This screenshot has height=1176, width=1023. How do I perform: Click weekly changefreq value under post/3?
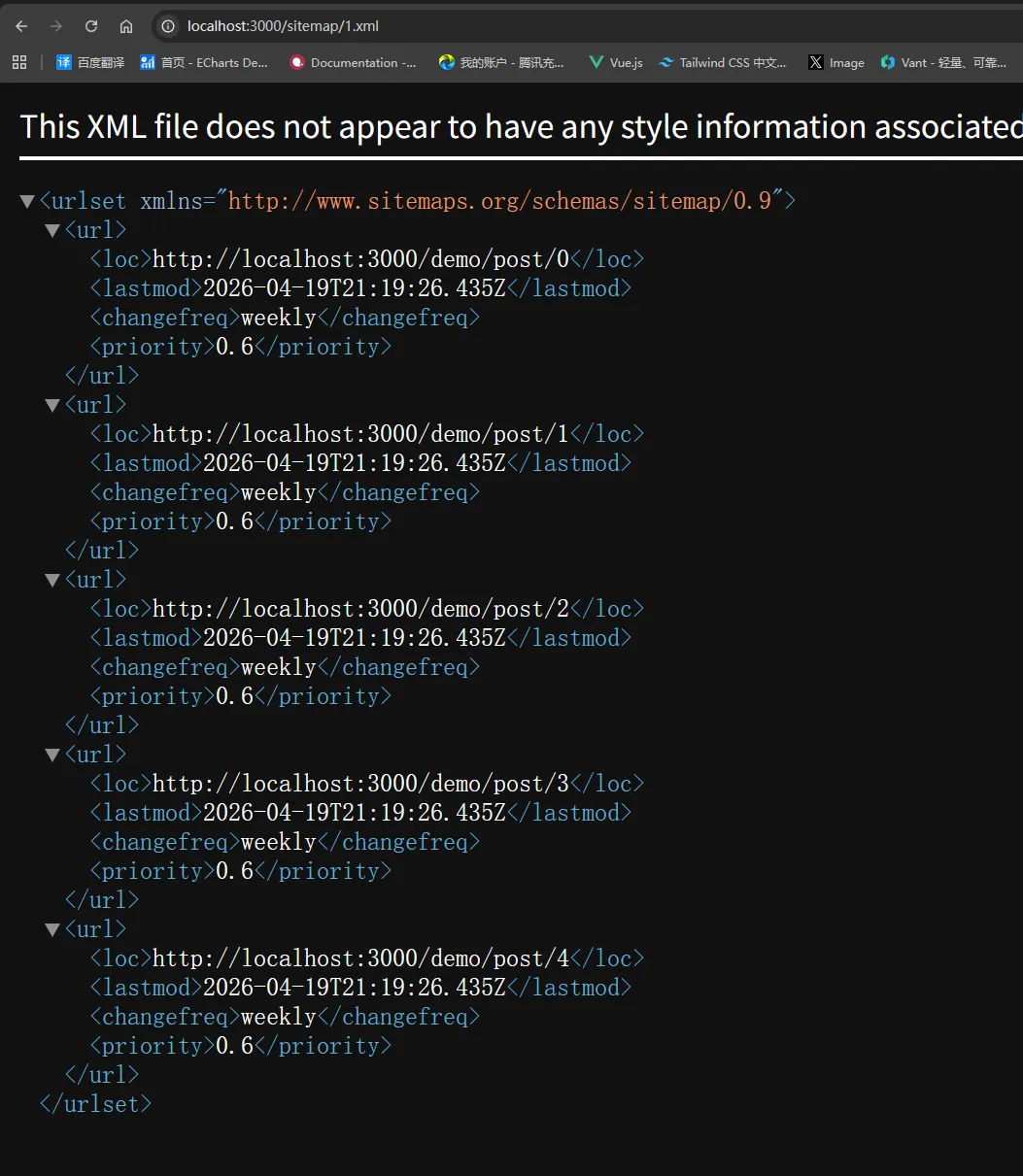point(279,842)
